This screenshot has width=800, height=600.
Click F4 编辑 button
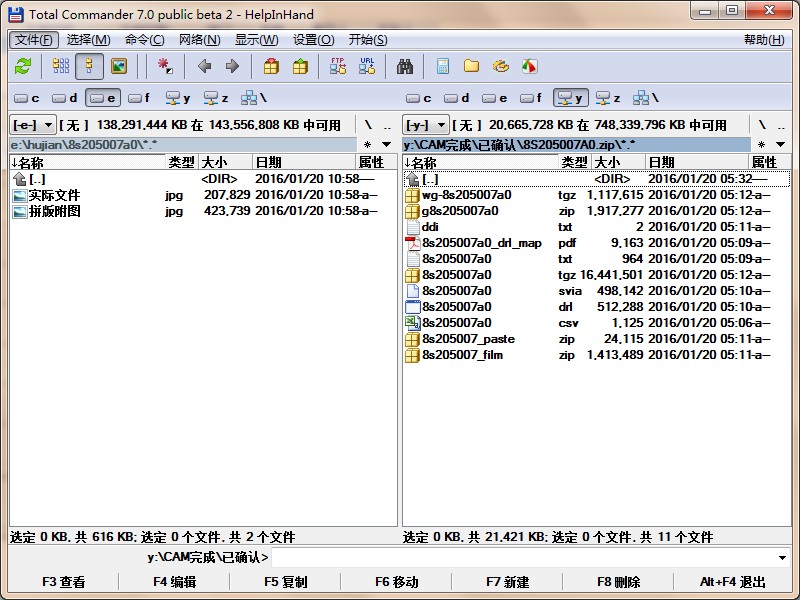tap(174, 582)
